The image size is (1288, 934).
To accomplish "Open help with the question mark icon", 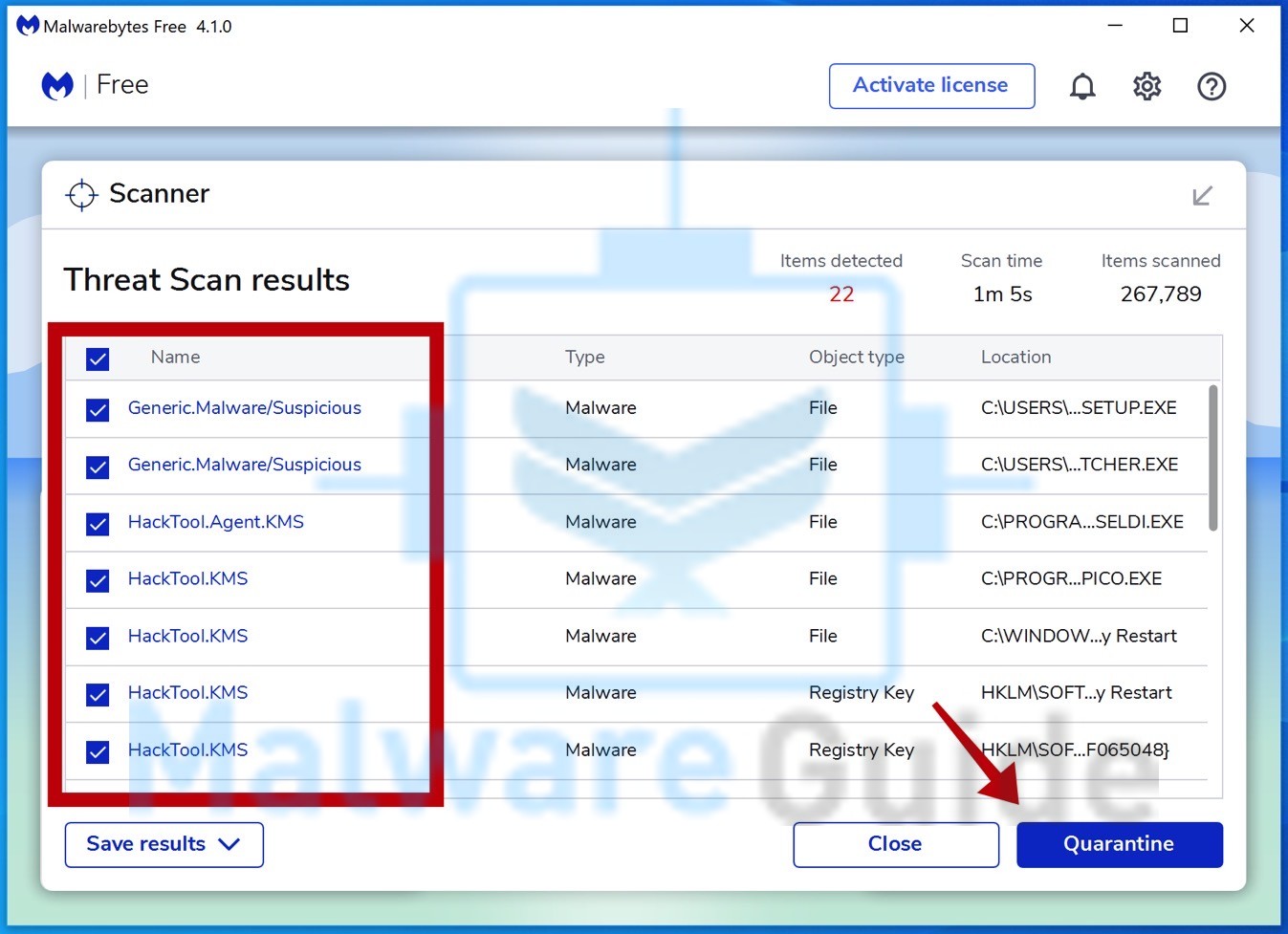I will tap(1212, 87).
